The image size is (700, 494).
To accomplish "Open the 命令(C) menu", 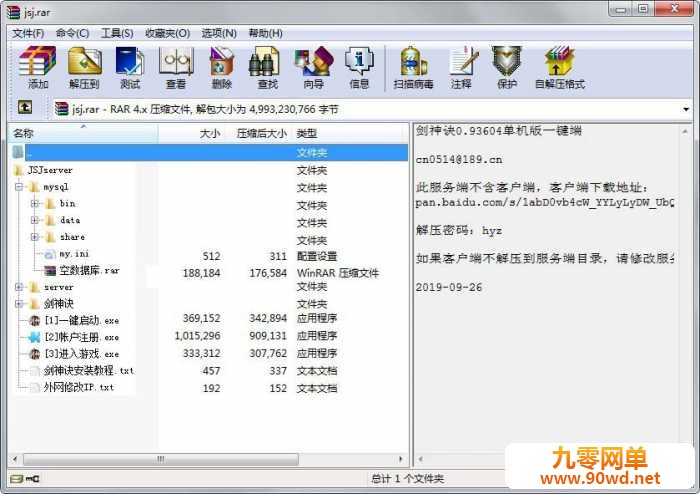I will (x=72, y=33).
